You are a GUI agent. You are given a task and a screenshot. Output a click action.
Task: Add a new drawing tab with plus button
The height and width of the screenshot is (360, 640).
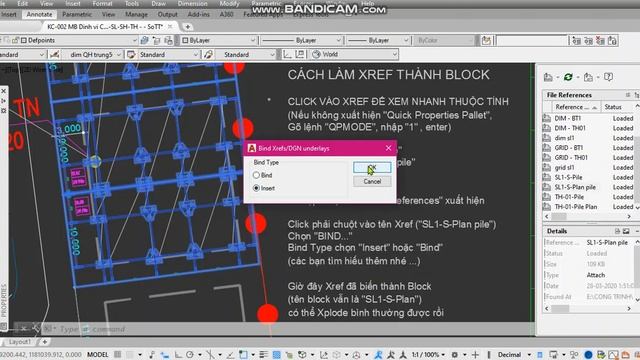coord(188,27)
